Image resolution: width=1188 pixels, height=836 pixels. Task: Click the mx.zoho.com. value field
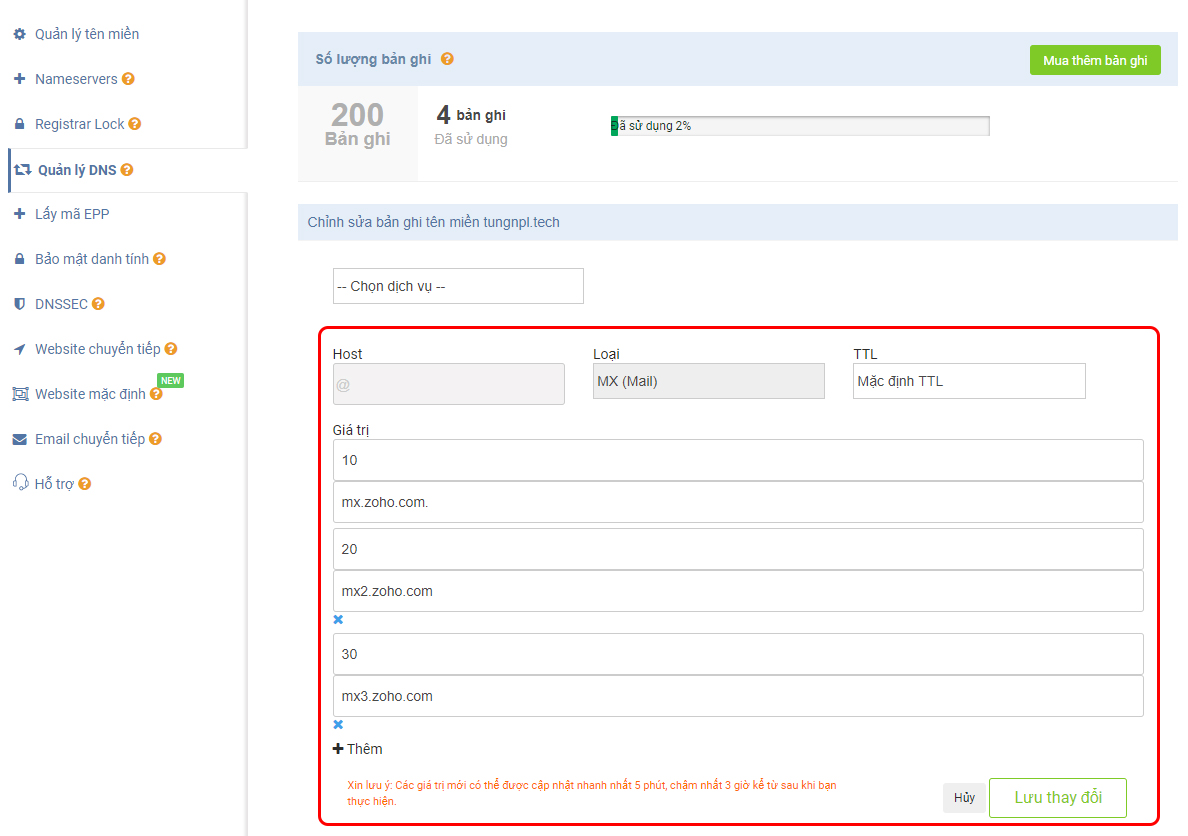[x=738, y=502]
